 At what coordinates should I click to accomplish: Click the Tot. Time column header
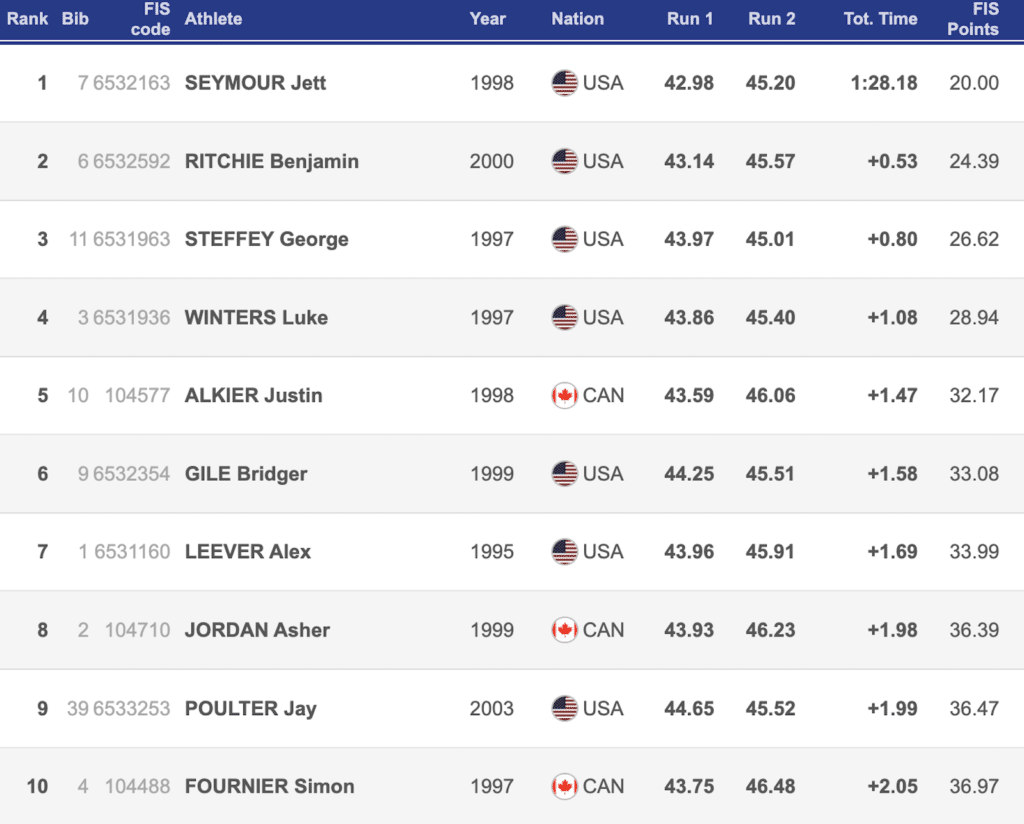pyautogui.click(x=880, y=19)
